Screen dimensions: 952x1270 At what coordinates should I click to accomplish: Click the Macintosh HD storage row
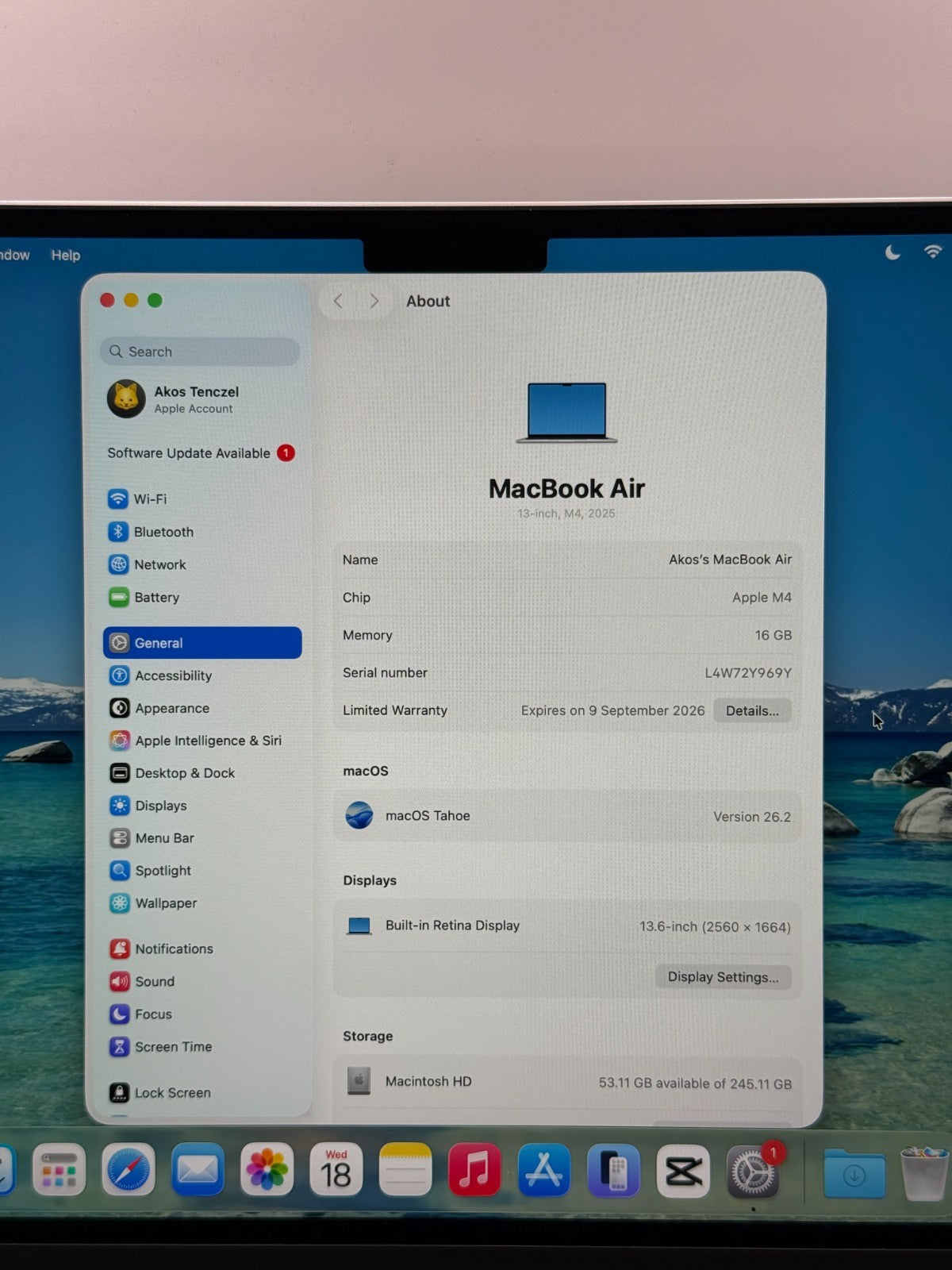tap(566, 1082)
